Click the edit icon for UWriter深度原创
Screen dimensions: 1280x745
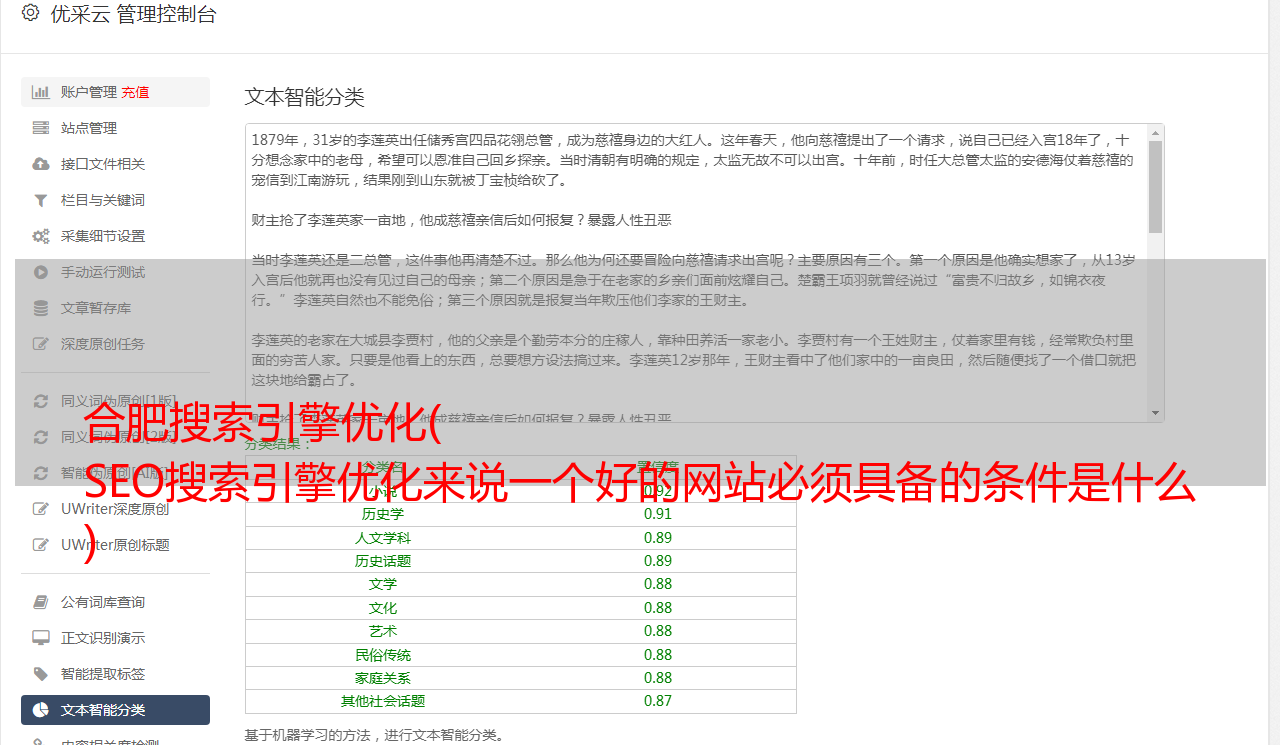pos(41,509)
